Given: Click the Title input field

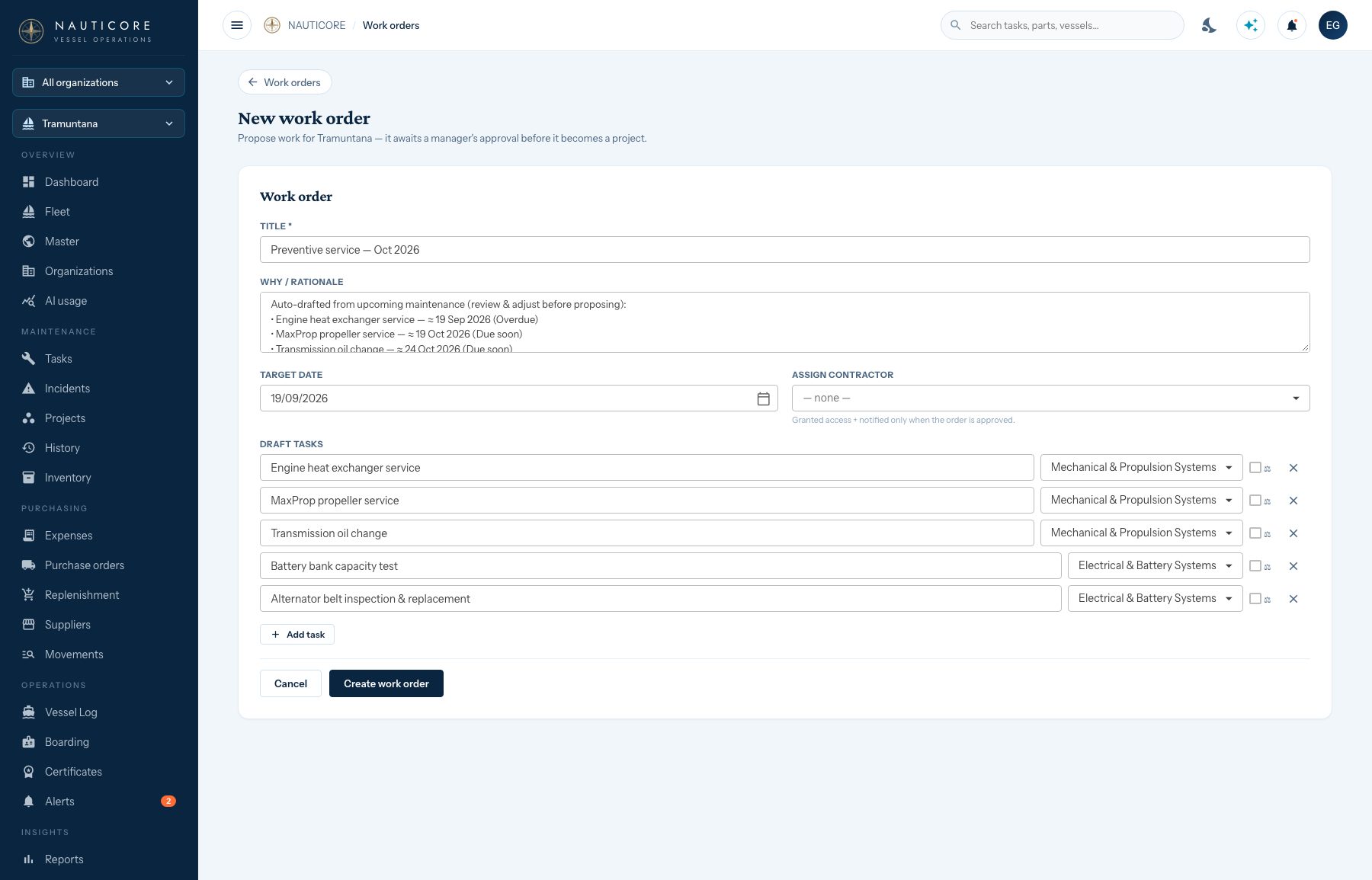Looking at the screenshot, I should (784, 250).
